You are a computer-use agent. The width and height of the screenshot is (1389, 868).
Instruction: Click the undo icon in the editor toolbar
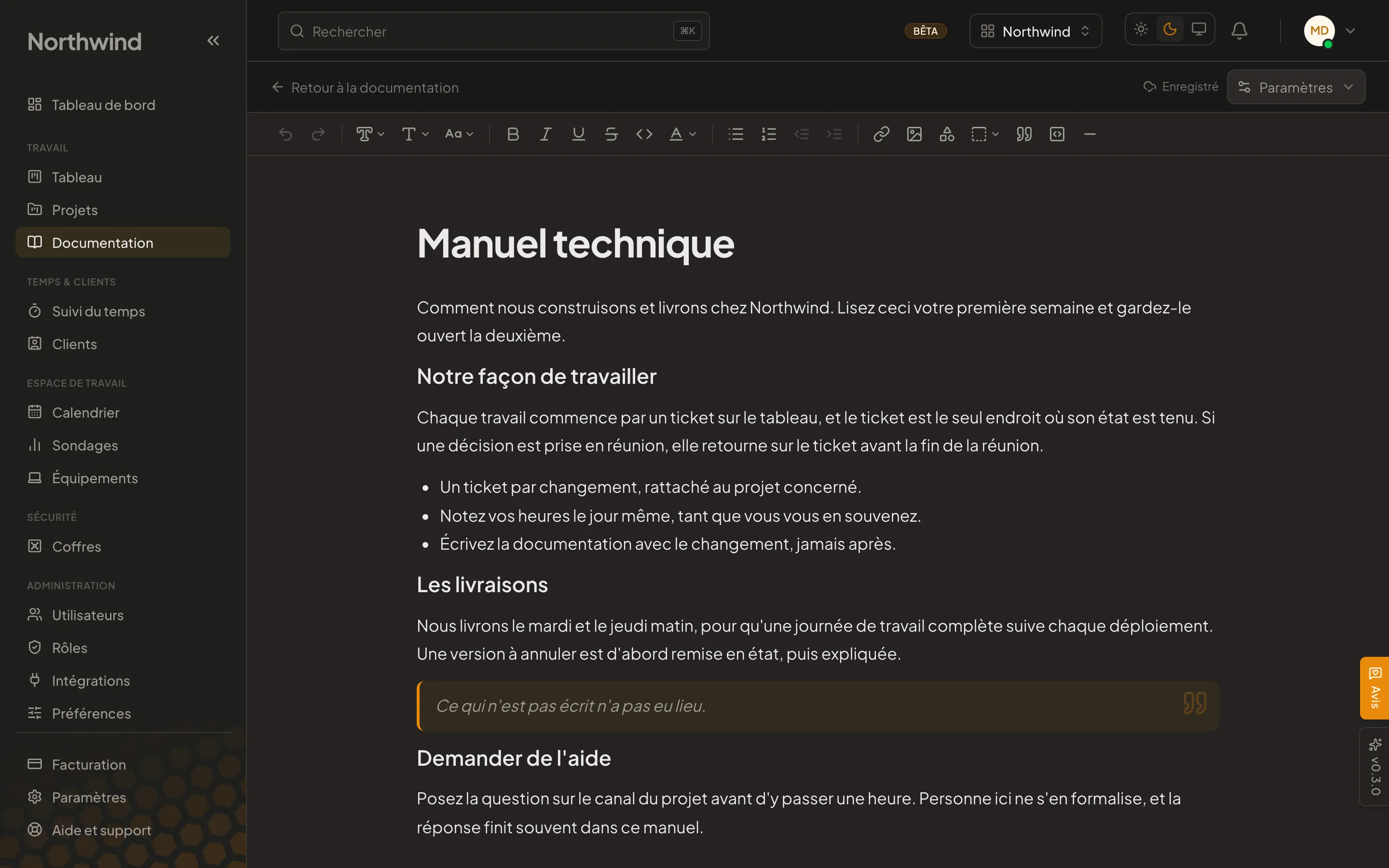(x=285, y=135)
